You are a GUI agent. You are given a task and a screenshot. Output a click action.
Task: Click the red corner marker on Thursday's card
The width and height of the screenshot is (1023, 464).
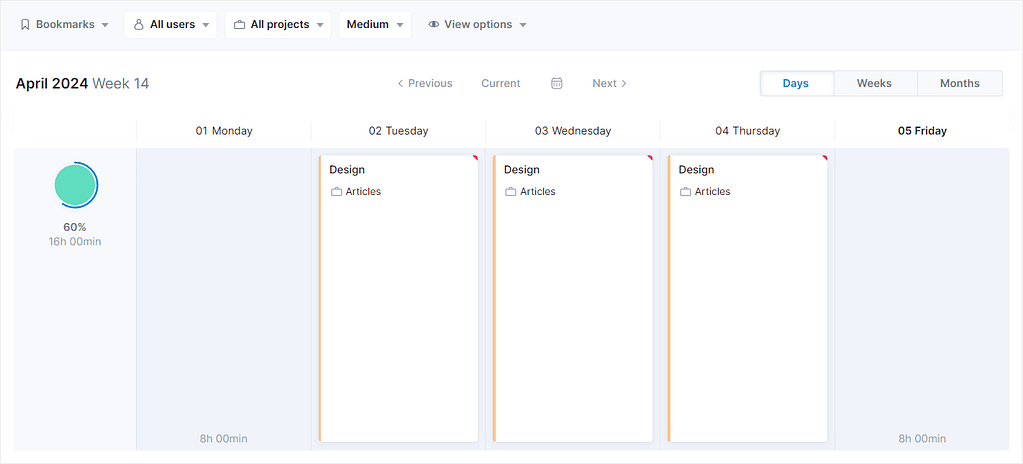825,157
